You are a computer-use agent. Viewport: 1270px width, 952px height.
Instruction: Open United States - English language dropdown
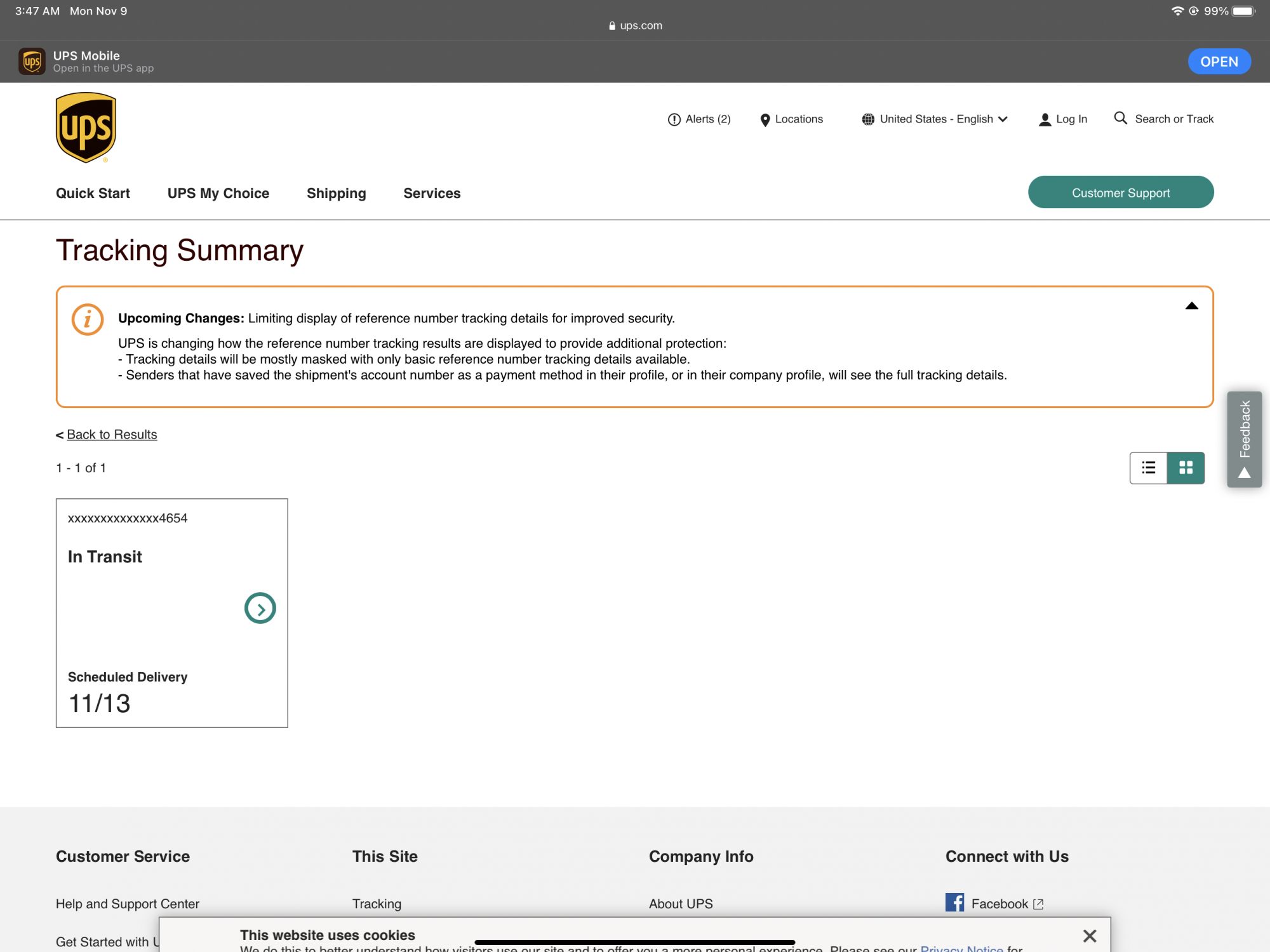point(935,119)
